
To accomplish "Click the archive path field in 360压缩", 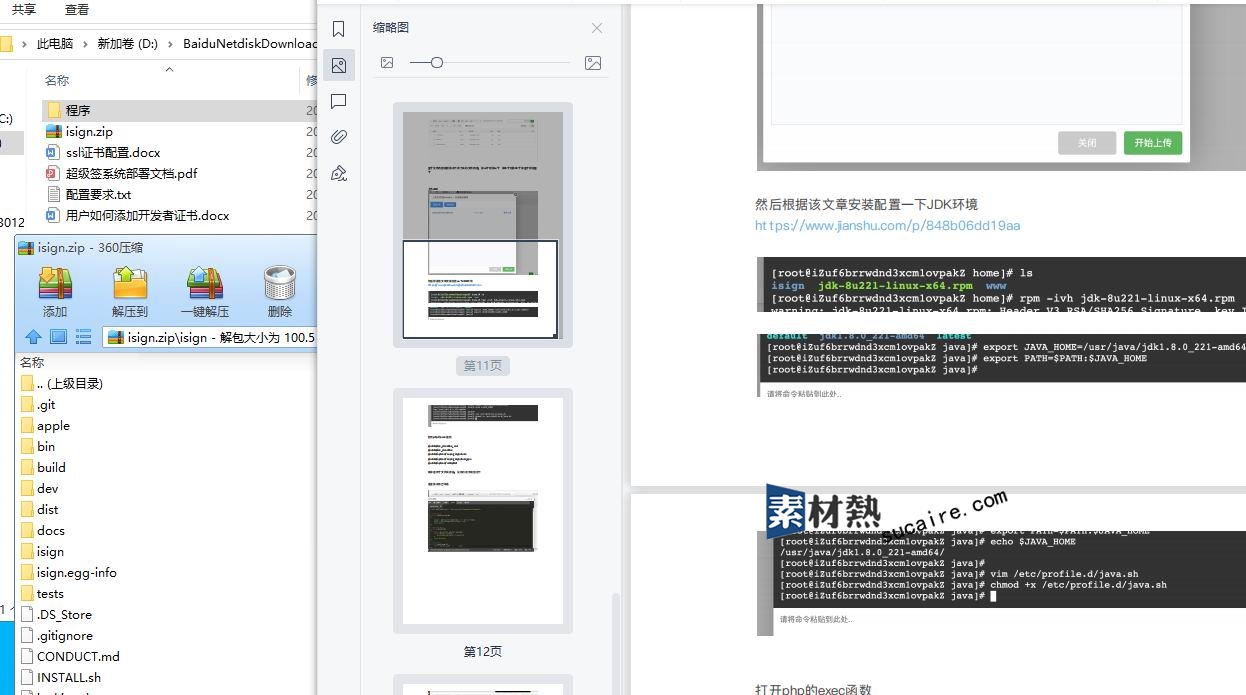I will (209, 337).
